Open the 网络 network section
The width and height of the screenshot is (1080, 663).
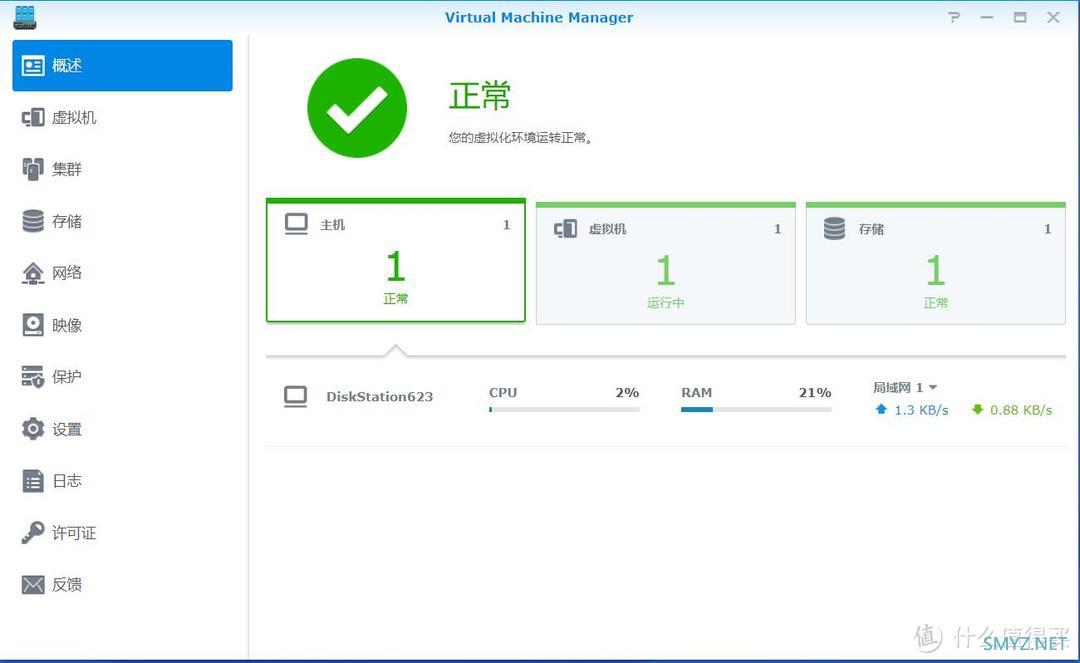(122, 273)
